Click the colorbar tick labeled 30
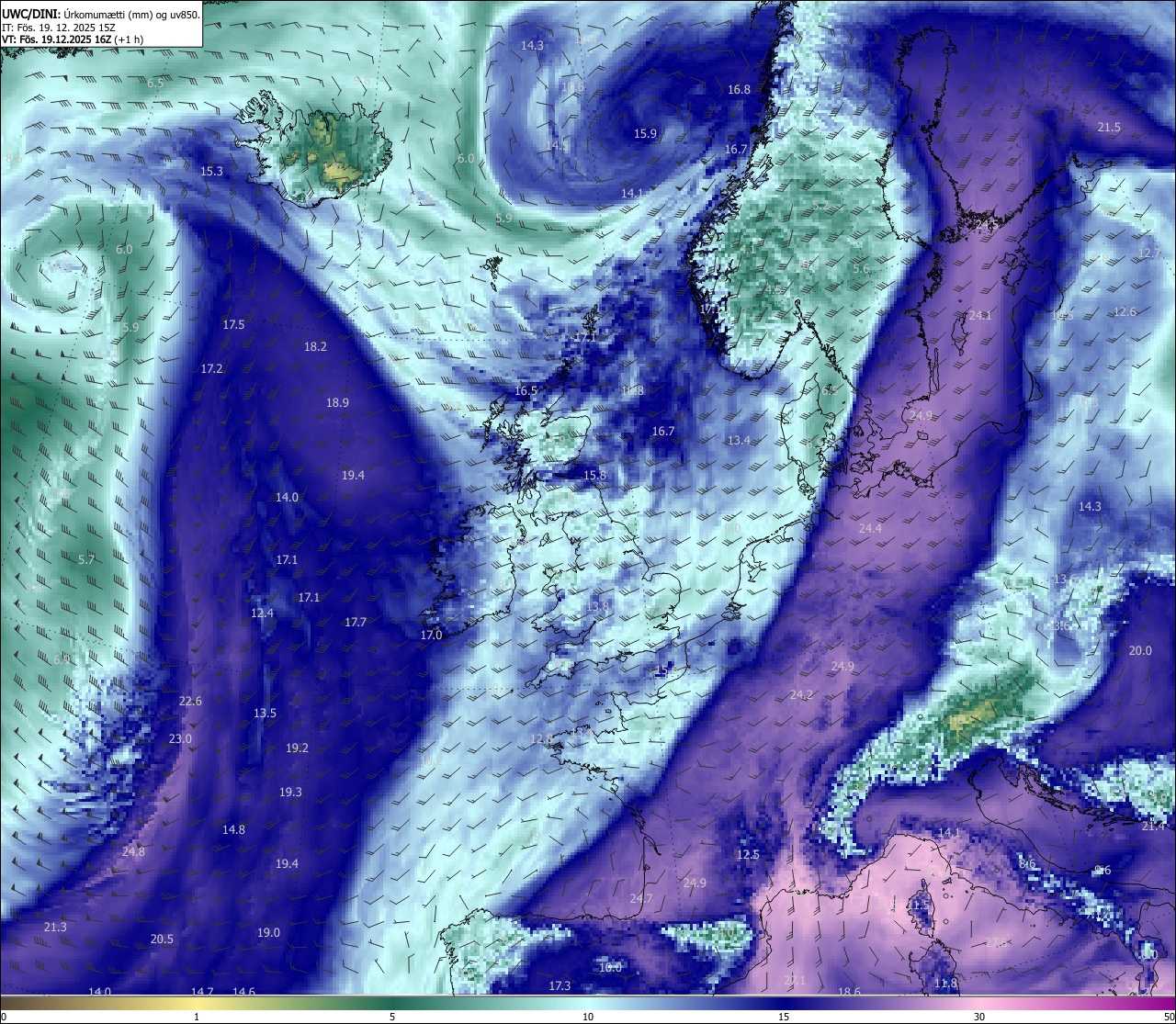1176x1024 pixels. tap(979, 1017)
